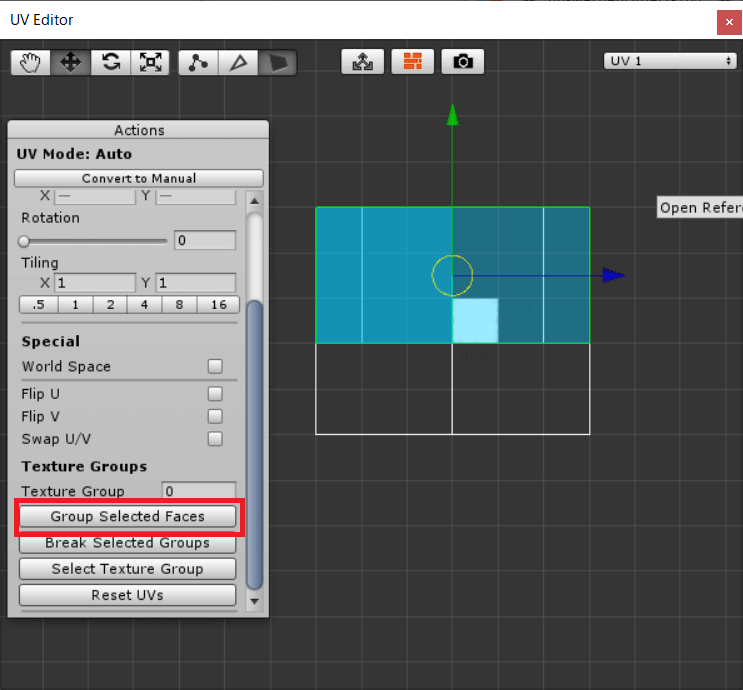This screenshot has height=690, width=743.
Task: Set tiling preset to .5
Action: [x=38, y=305]
